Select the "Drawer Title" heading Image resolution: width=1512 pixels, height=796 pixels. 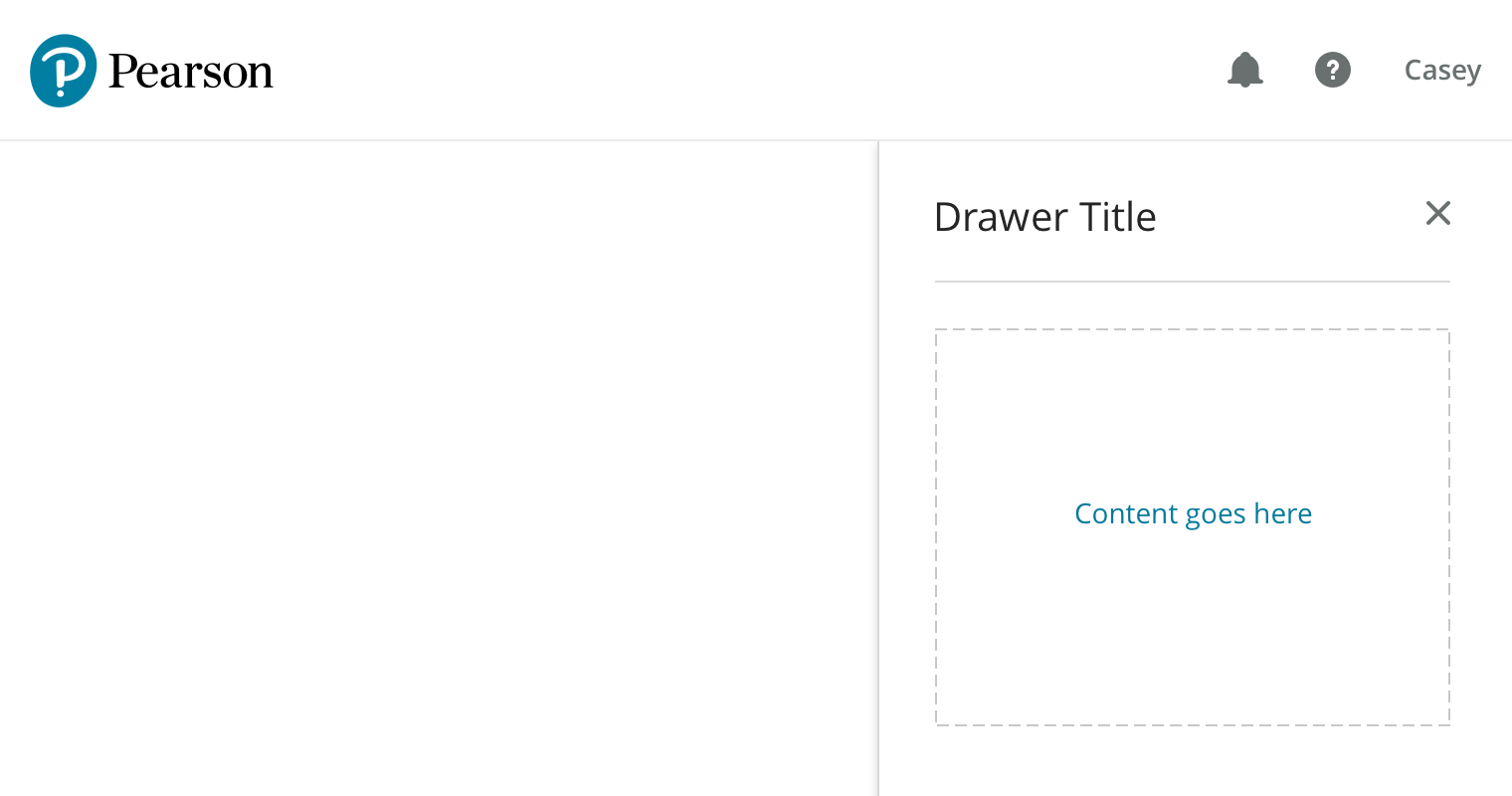pos(1044,217)
